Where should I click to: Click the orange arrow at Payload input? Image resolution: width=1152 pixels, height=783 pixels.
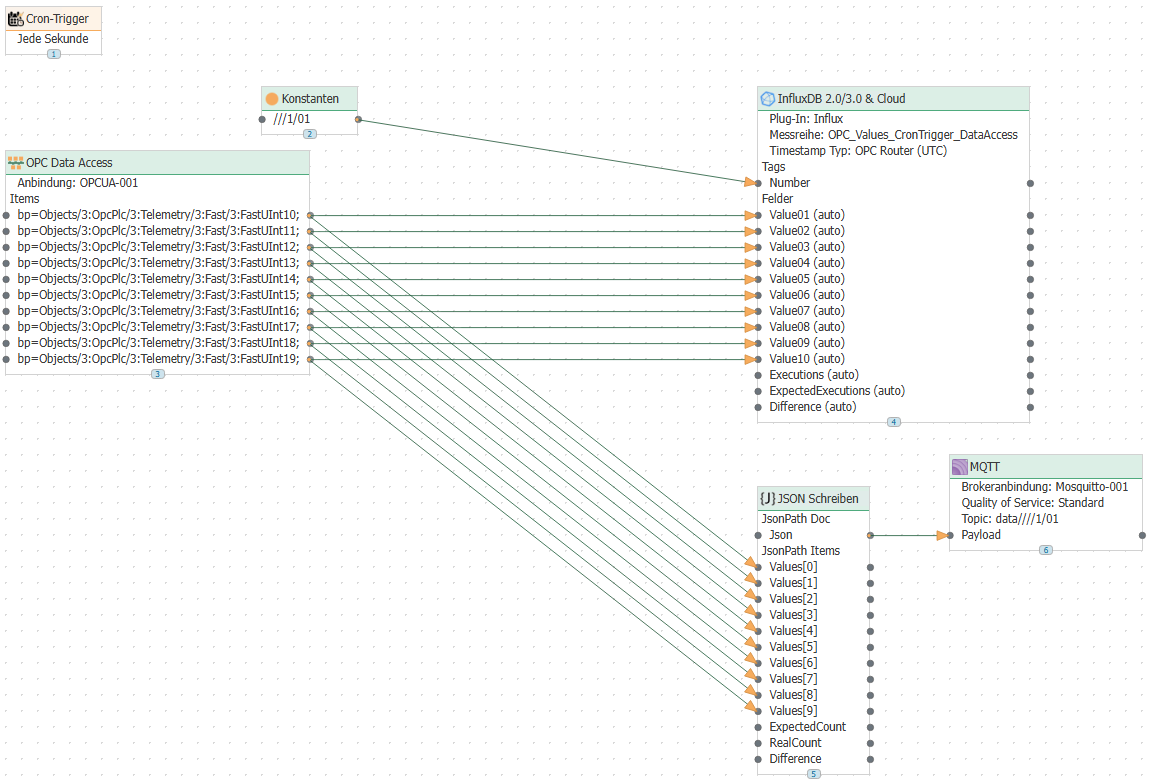(x=943, y=535)
